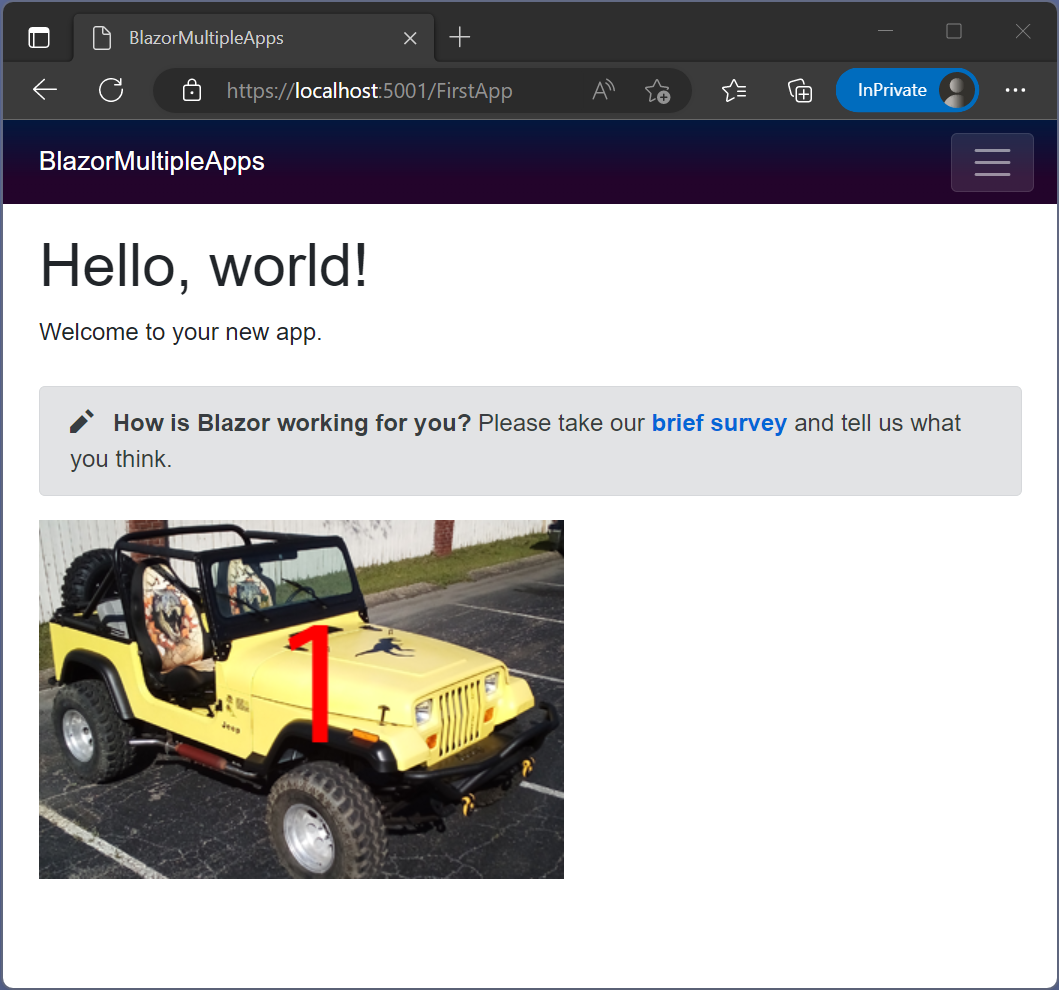The width and height of the screenshot is (1059, 990).
Task: Open the Favorites list star icon
Action: [x=734, y=90]
